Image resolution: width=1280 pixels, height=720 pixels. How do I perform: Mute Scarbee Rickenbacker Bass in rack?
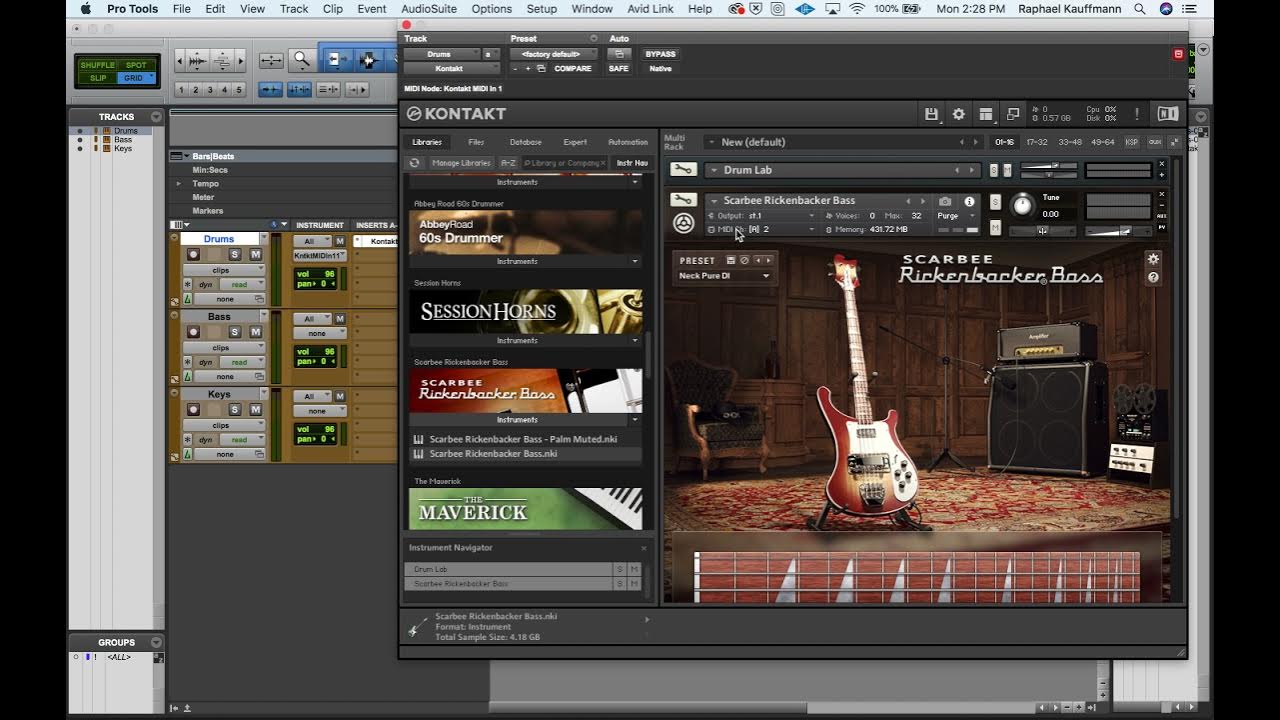click(995, 229)
